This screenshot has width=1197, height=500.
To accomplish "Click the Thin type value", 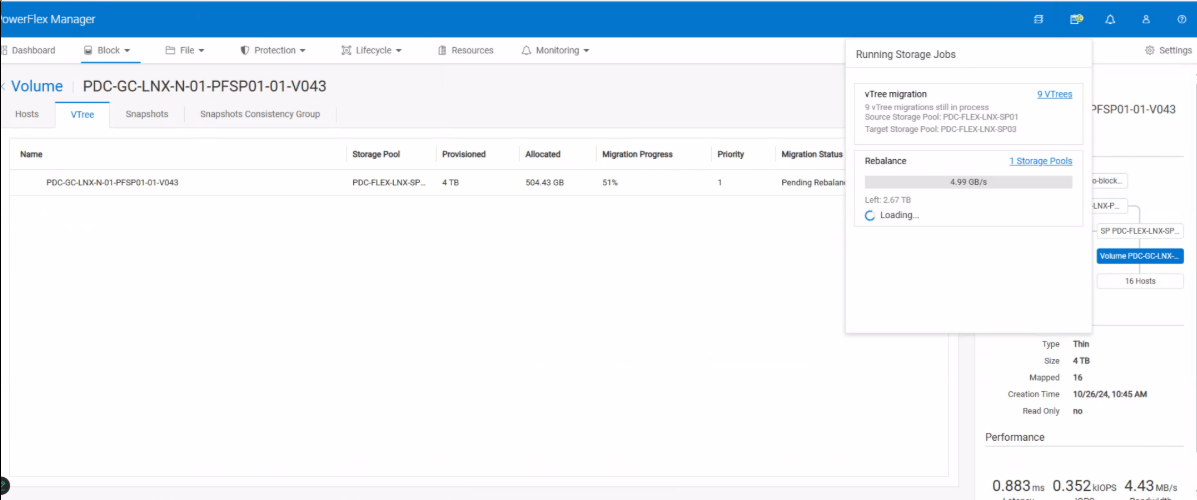I will click(1081, 344).
